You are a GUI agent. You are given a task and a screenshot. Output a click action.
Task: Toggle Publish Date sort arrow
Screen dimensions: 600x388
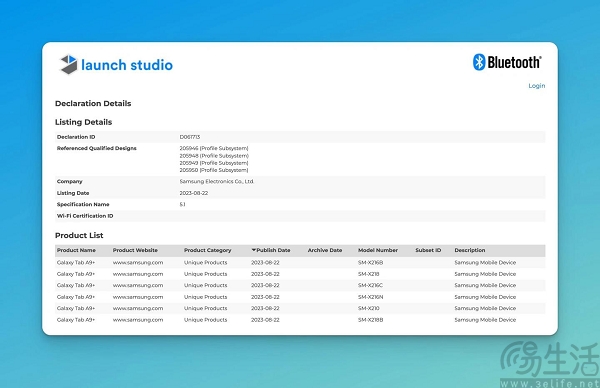point(253,250)
